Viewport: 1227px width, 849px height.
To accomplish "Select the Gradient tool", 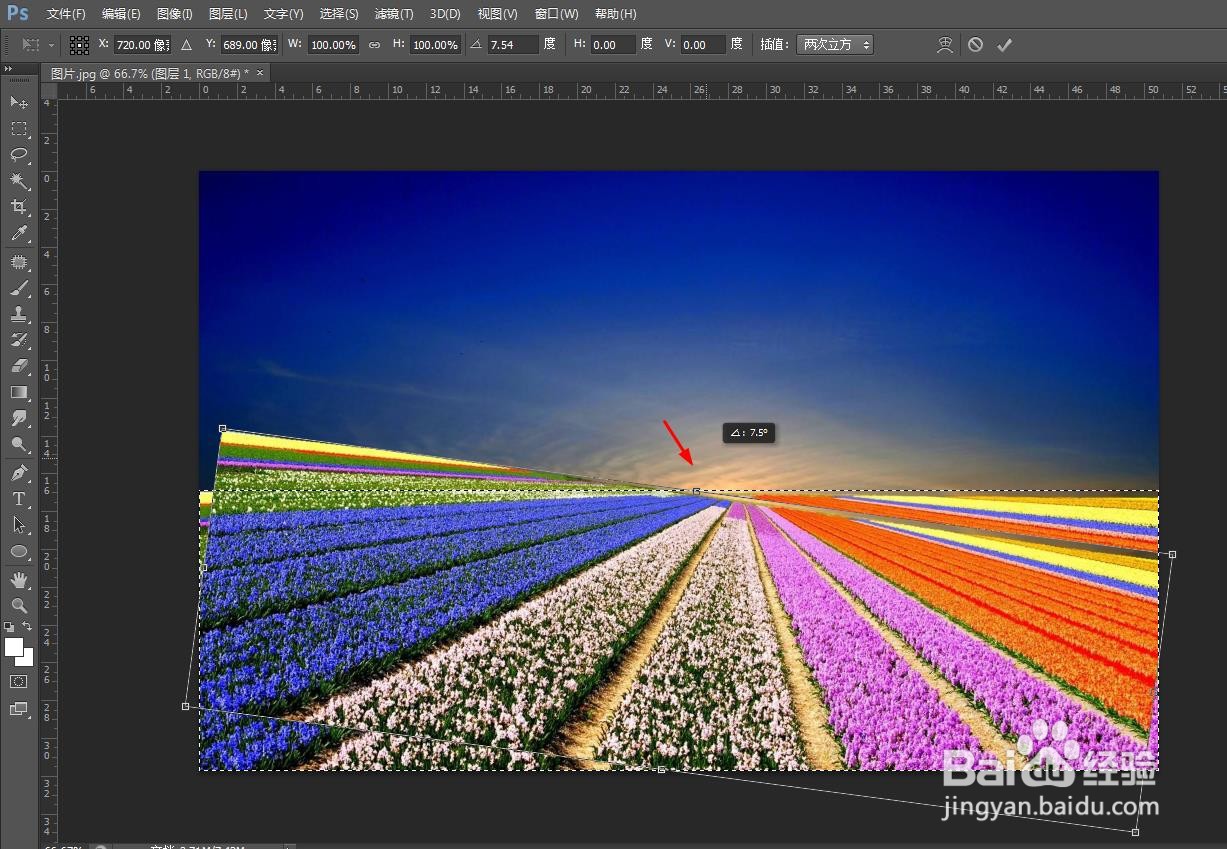I will [19, 392].
